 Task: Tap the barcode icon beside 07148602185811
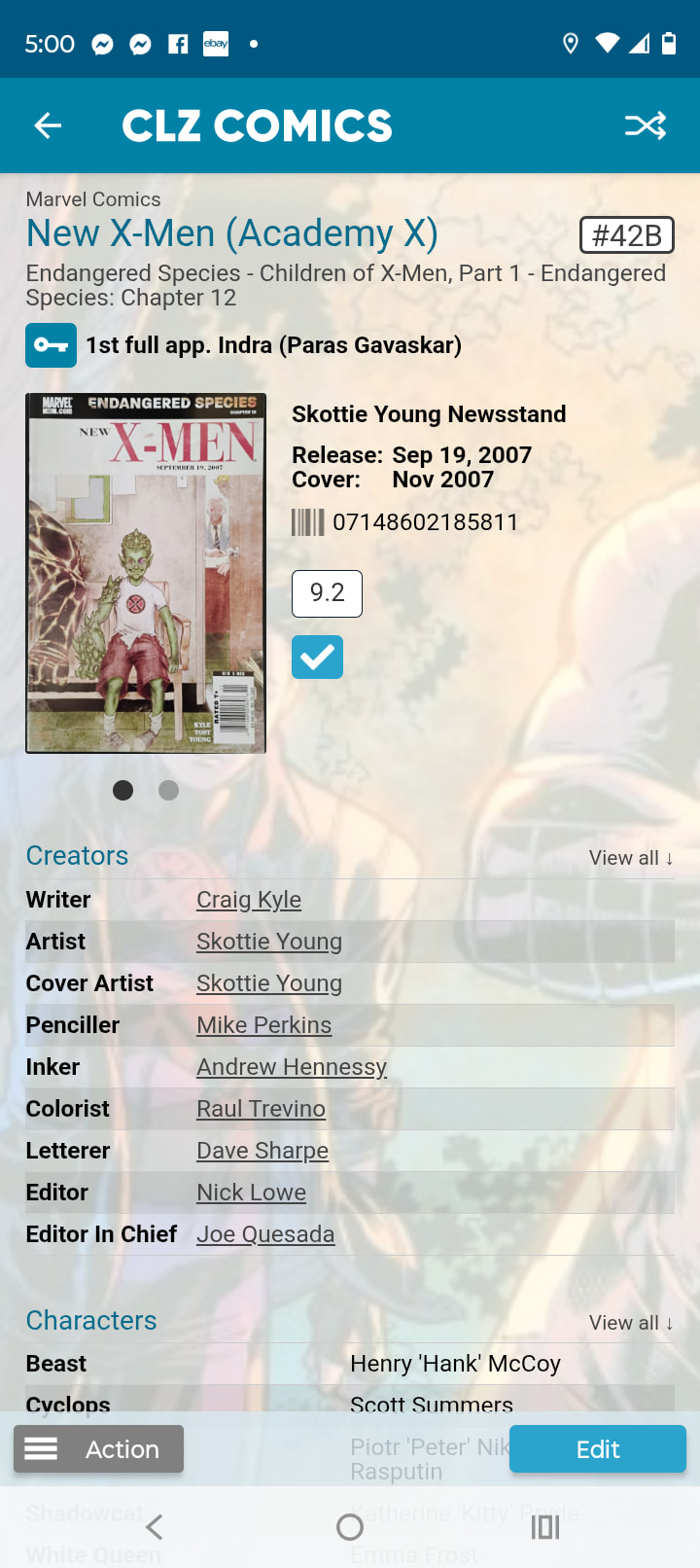click(x=308, y=523)
